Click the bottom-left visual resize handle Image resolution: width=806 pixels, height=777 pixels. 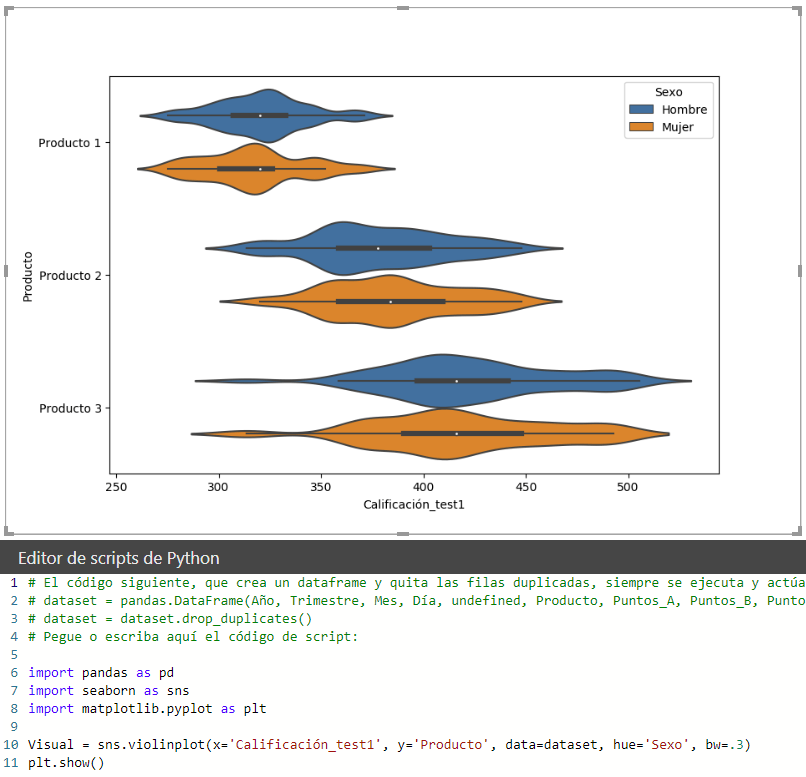tap(8, 532)
